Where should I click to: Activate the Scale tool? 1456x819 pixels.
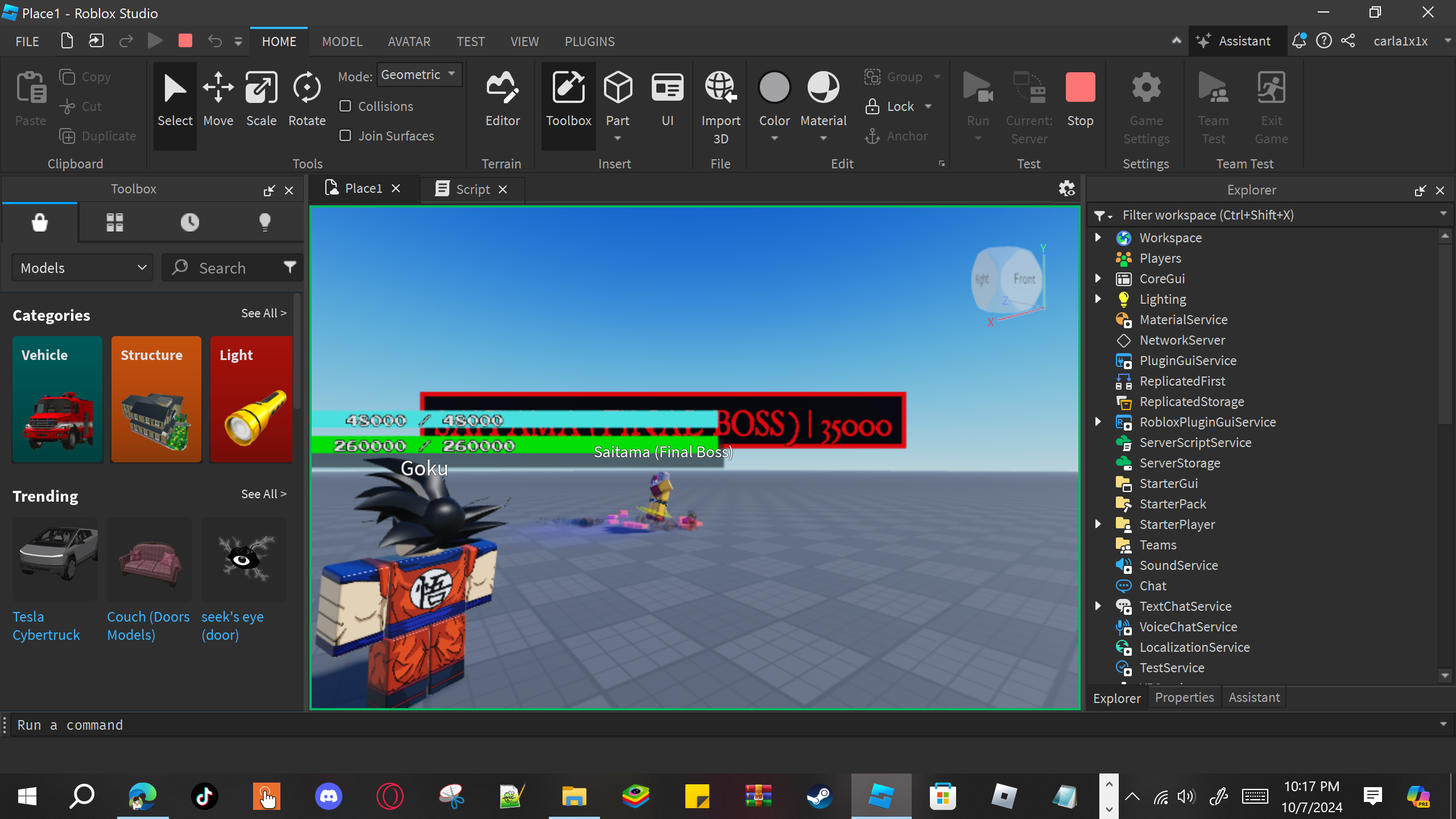pos(261,100)
